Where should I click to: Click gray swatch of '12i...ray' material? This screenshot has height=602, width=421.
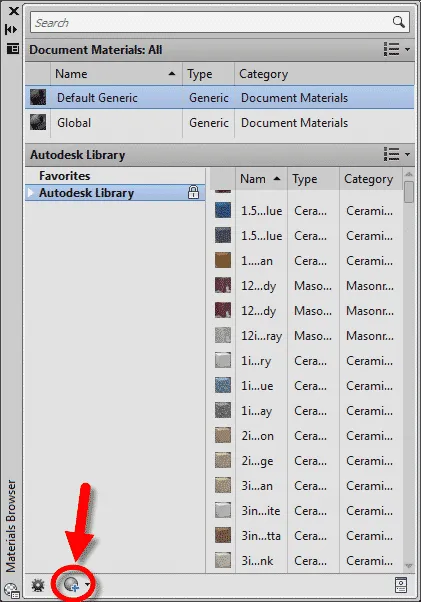pyautogui.click(x=223, y=335)
